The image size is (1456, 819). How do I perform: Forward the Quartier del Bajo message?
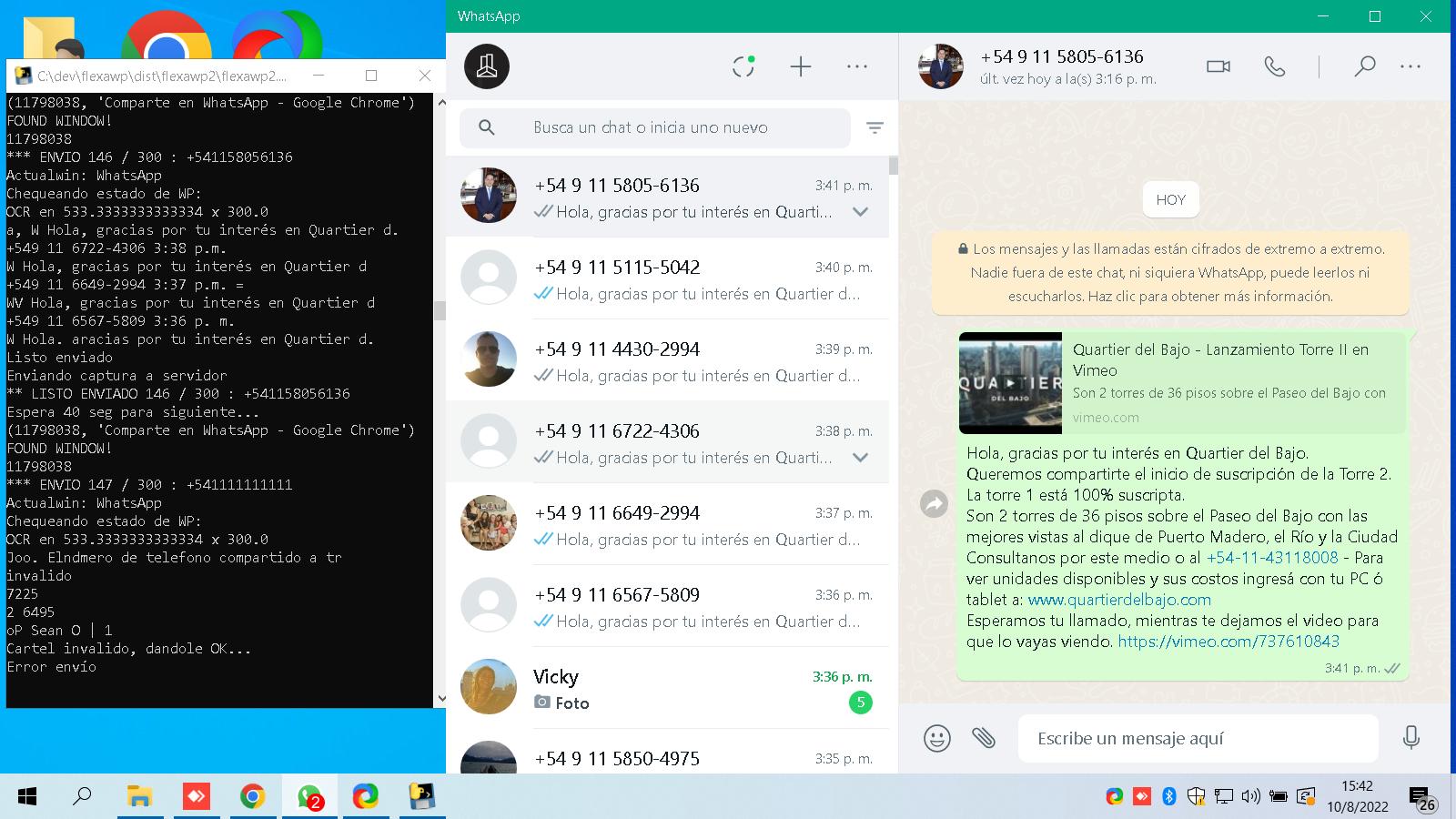point(935,503)
